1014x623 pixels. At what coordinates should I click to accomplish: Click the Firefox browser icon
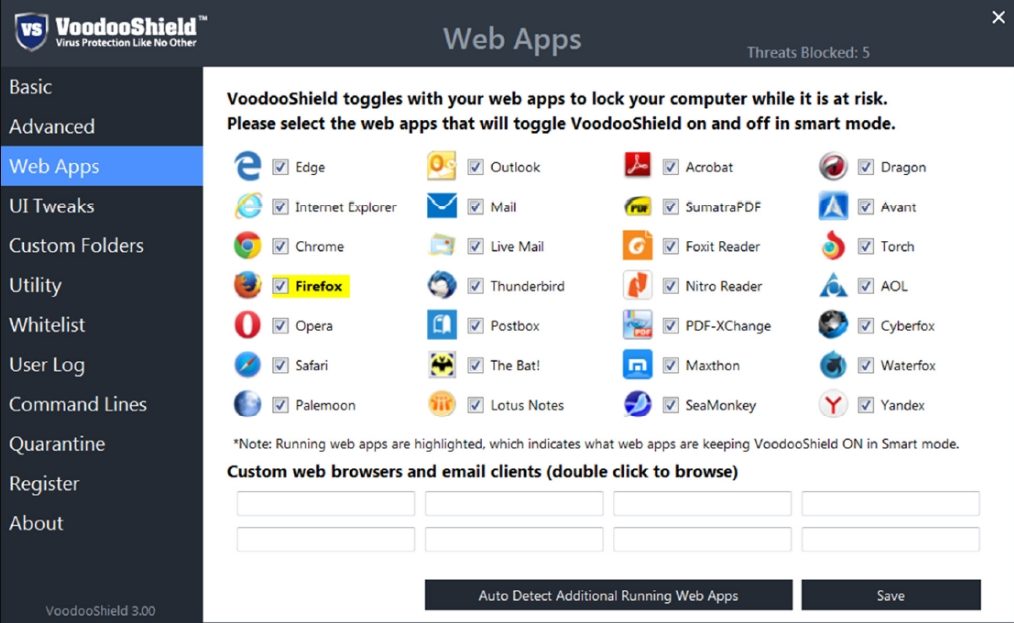(x=248, y=285)
